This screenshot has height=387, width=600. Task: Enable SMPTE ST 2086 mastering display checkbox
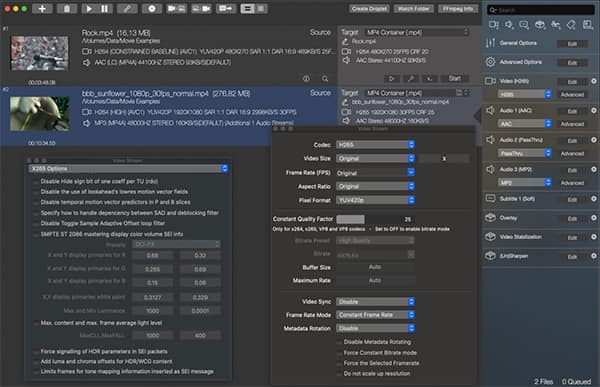[x=36, y=235]
